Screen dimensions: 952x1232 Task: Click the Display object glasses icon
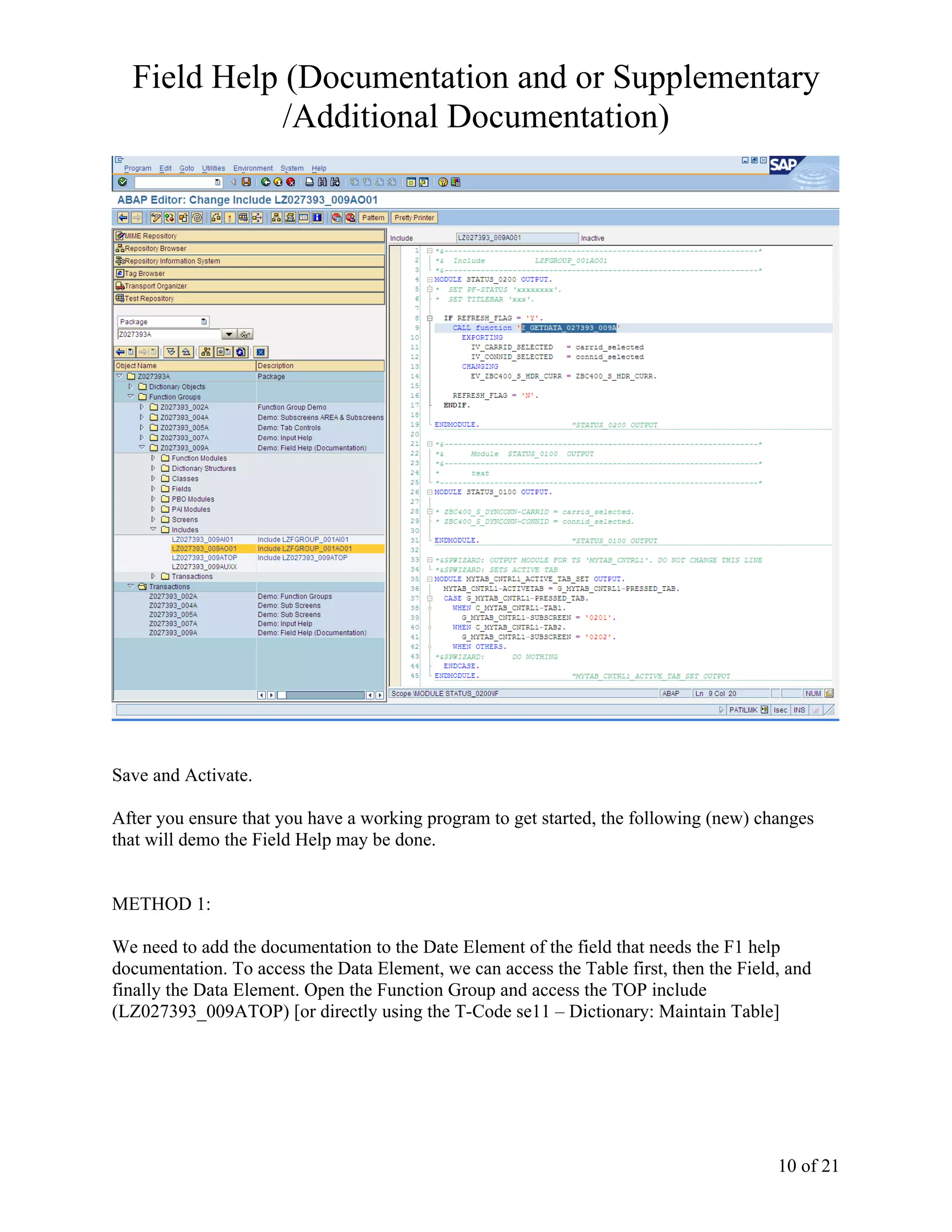point(245,335)
